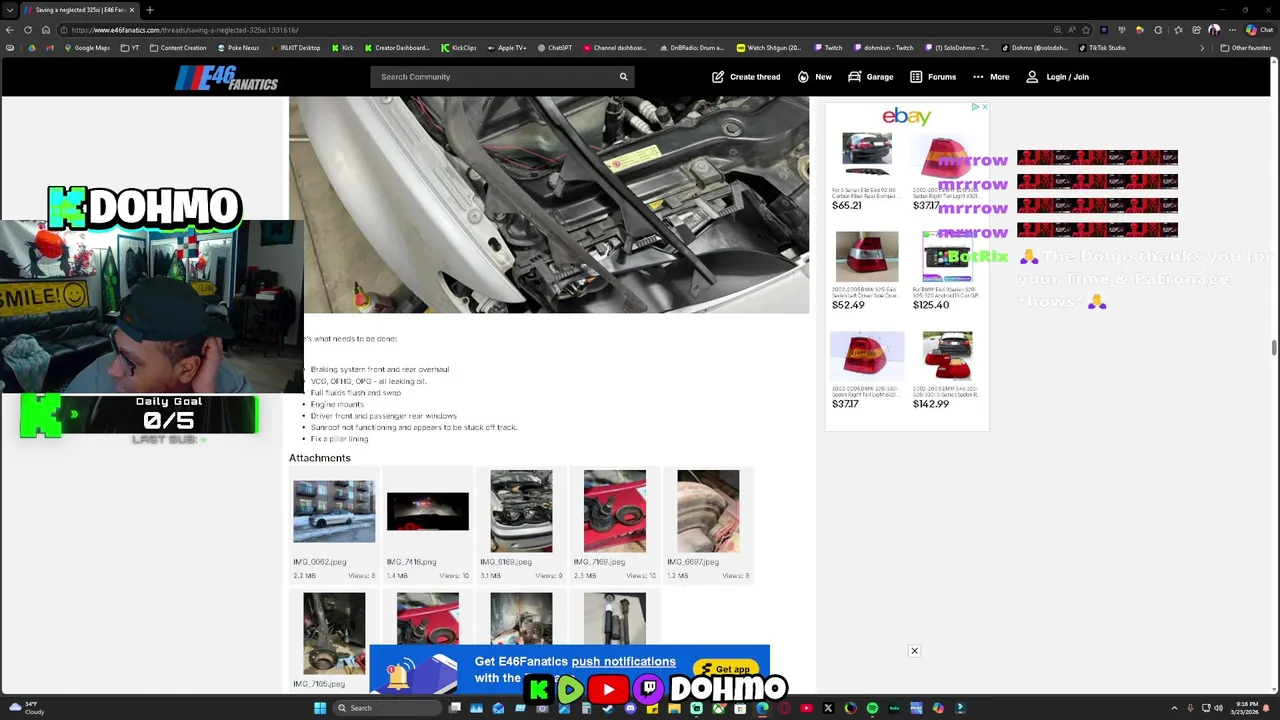Open attachment thumbnail IMG_6697.jpeg
Viewport: 1280px width, 720px height.
708,511
